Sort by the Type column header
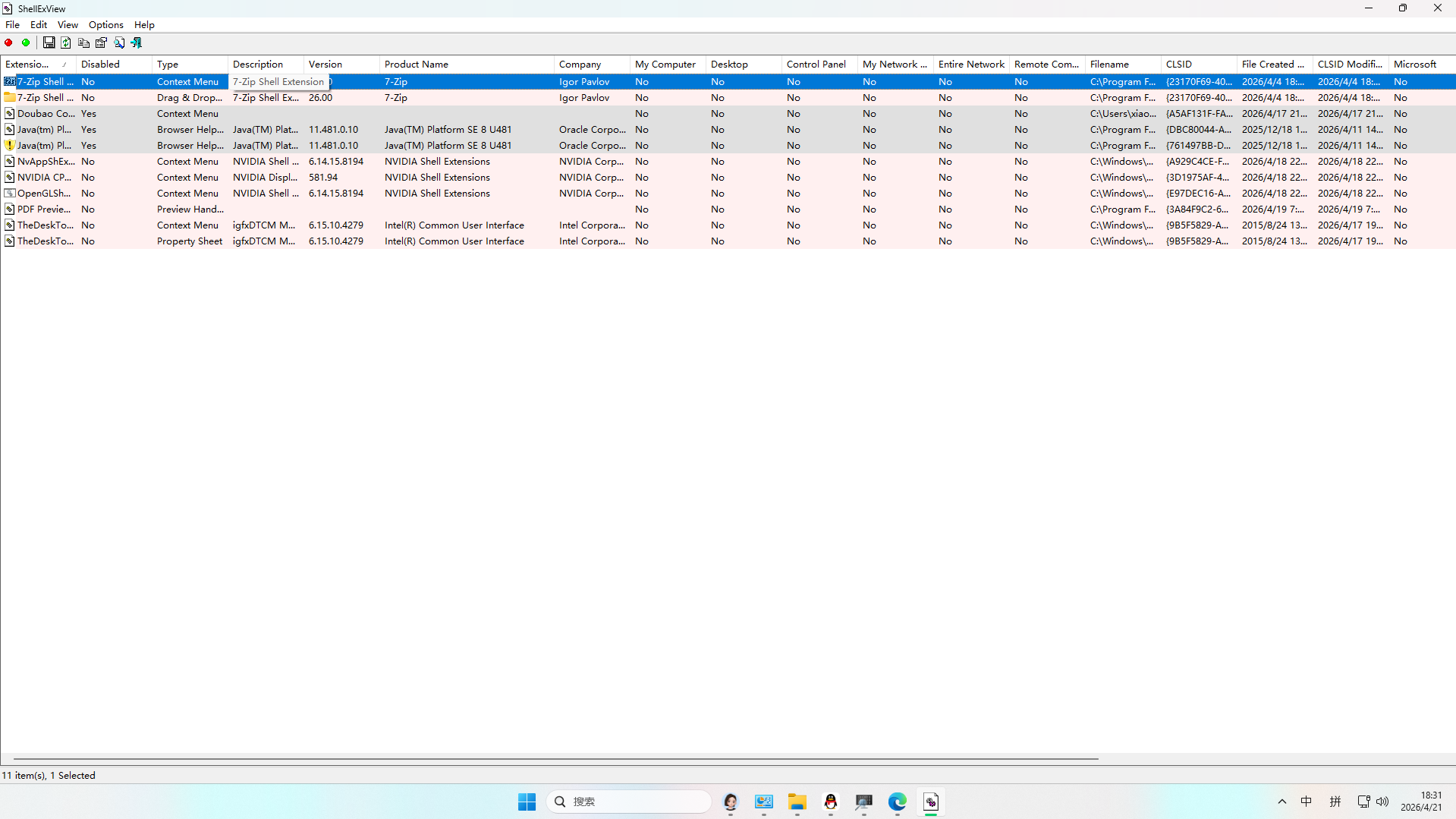Image resolution: width=1456 pixels, height=819 pixels. (x=190, y=65)
